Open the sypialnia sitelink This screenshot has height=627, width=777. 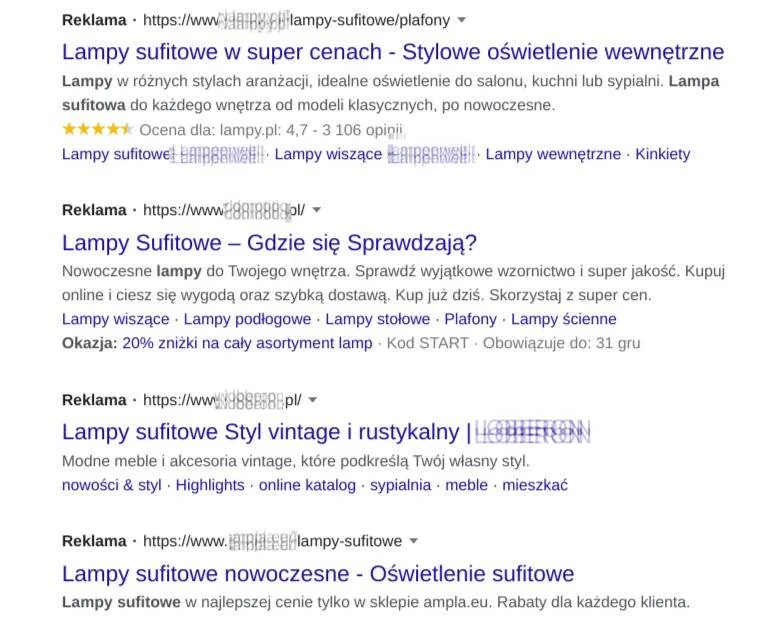coord(400,485)
